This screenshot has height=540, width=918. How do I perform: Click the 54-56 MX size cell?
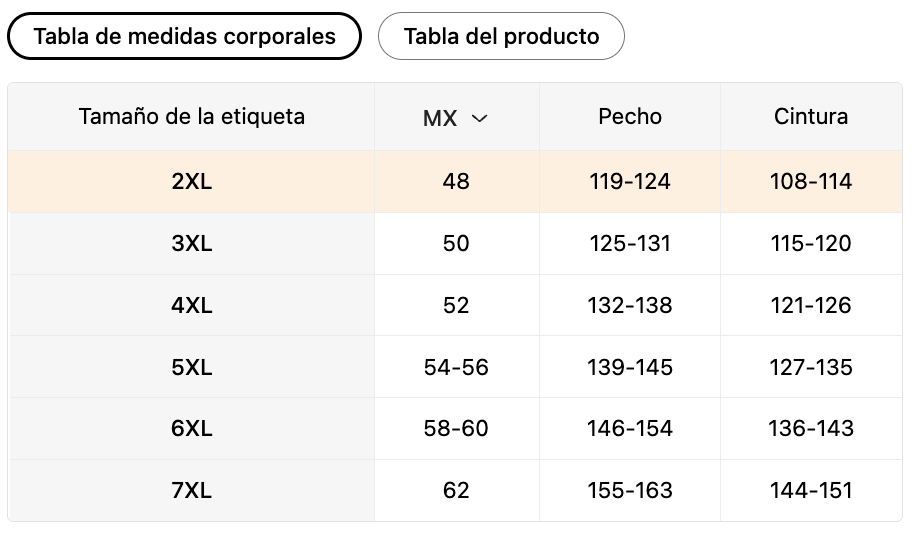coord(456,367)
